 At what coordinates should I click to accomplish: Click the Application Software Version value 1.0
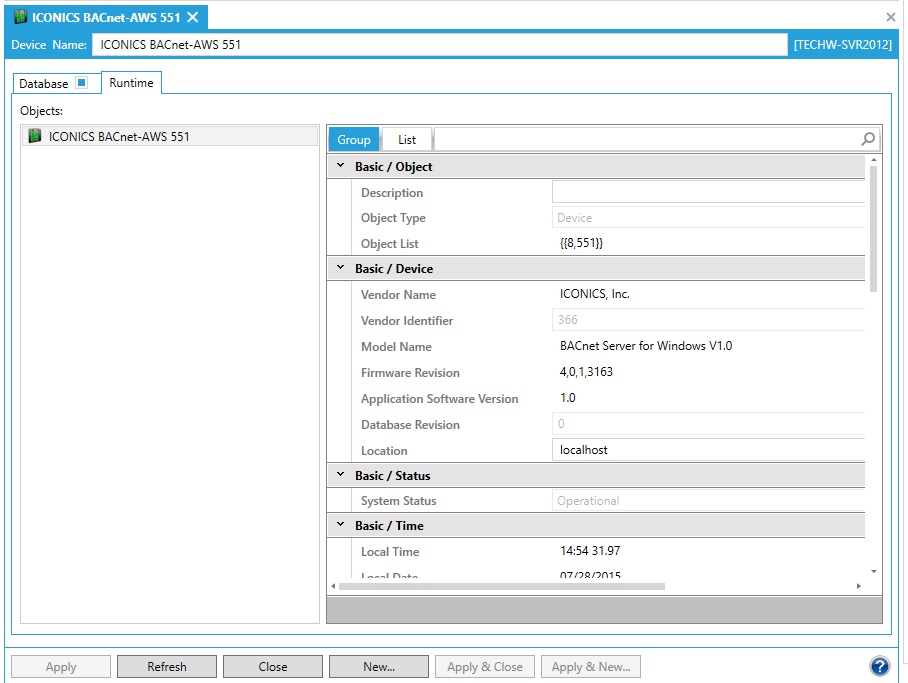pyautogui.click(x=568, y=398)
